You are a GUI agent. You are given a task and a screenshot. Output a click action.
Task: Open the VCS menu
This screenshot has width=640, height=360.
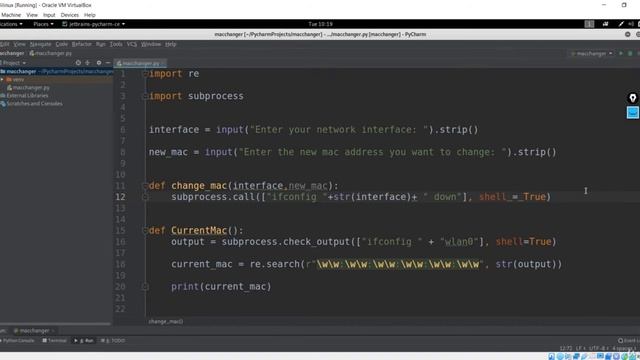point(132,44)
